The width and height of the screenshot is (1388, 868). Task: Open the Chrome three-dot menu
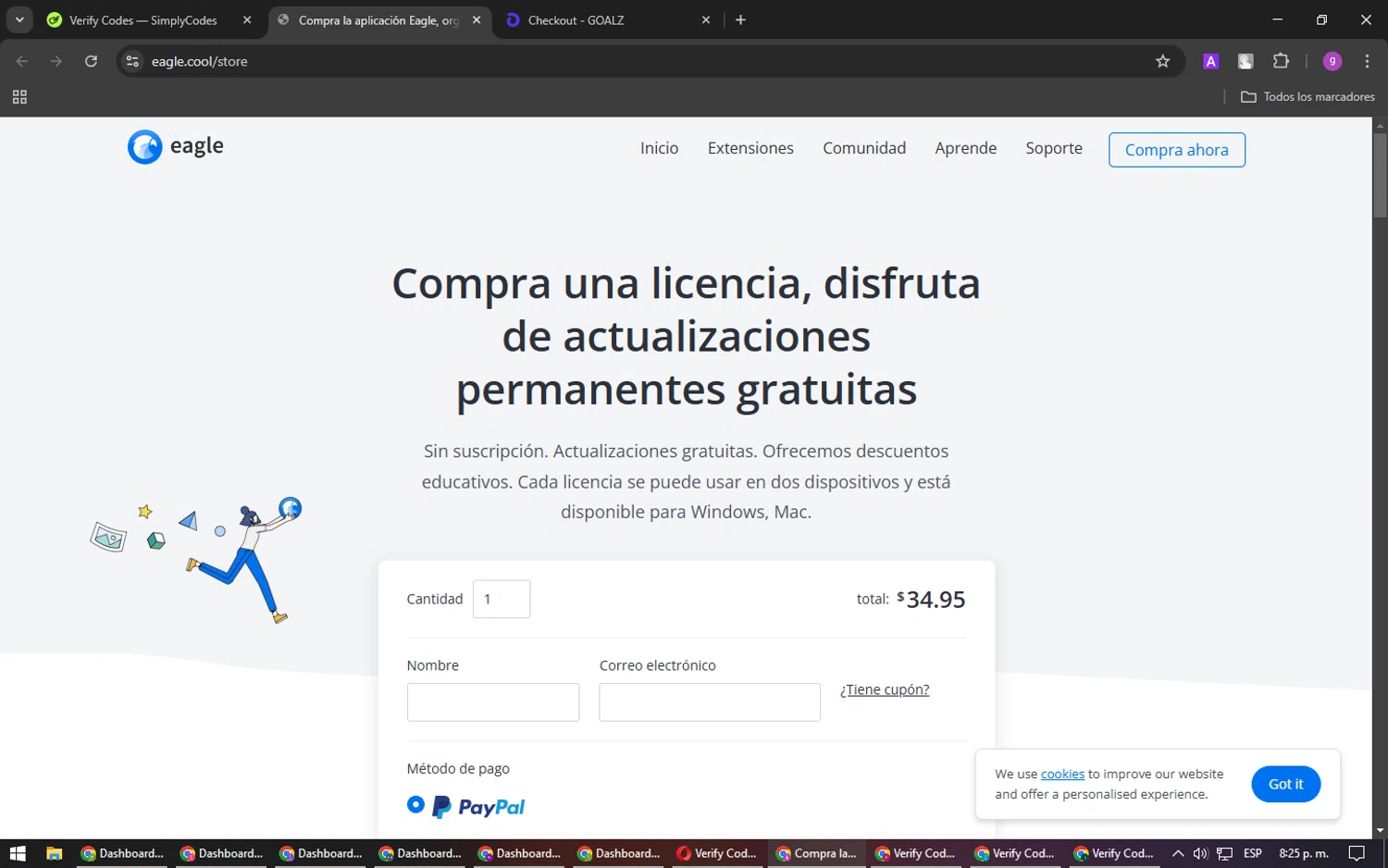[1367, 61]
